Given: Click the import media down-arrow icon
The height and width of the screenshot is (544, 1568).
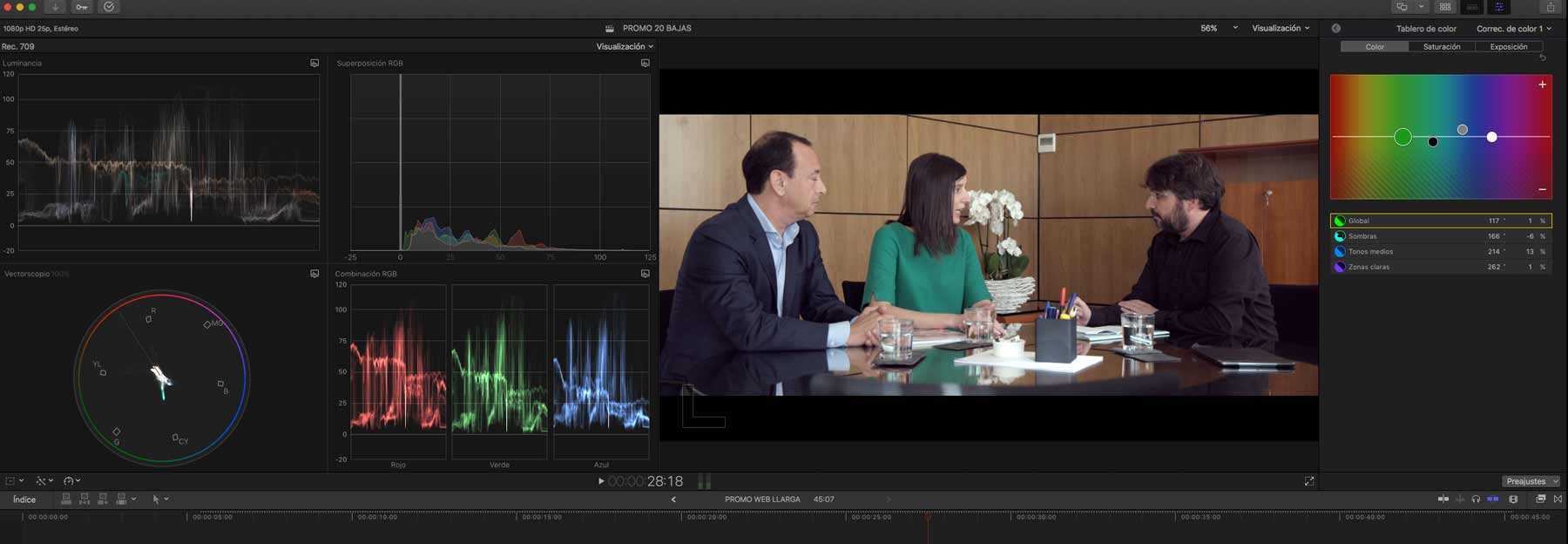Looking at the screenshot, I should tap(55, 7).
